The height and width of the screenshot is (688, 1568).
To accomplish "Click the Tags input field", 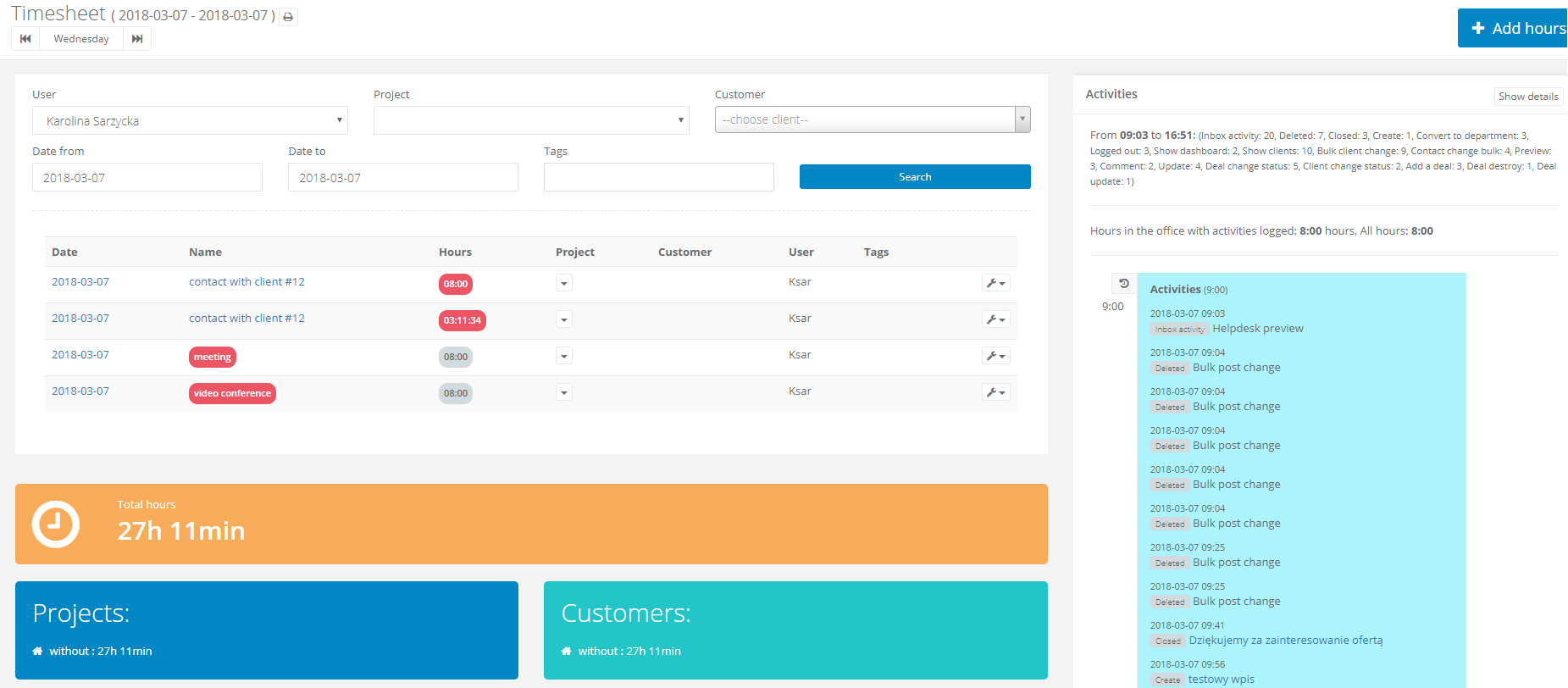I will 658,177.
